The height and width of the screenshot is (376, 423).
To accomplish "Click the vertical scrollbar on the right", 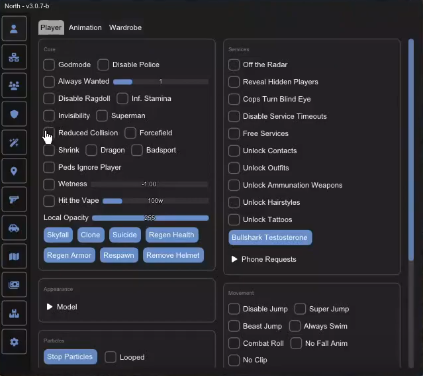I will pos(411,150).
